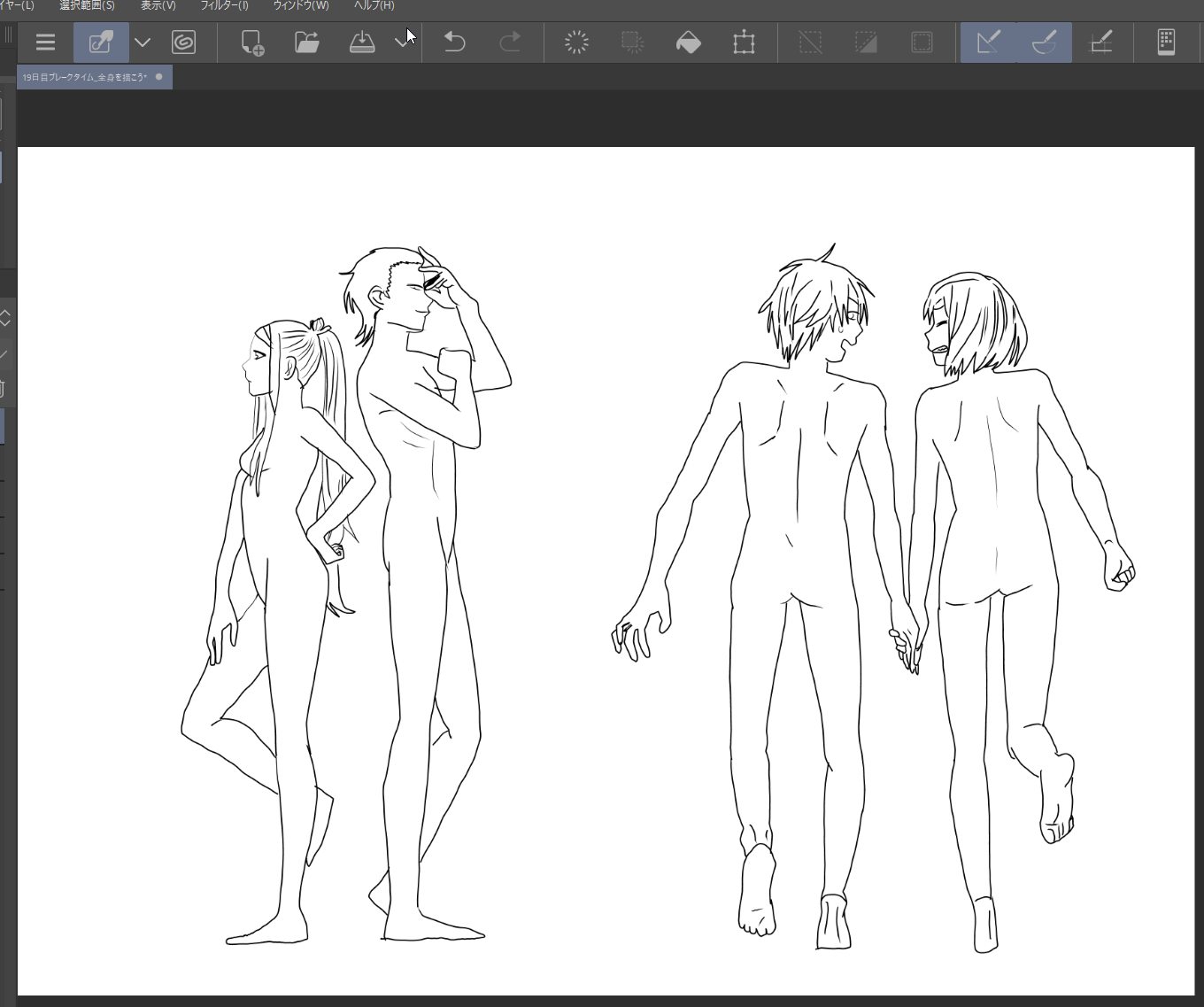Screen dimensions: 1204x1007
Task: Toggle Snap to Ruler
Action: 988,43
